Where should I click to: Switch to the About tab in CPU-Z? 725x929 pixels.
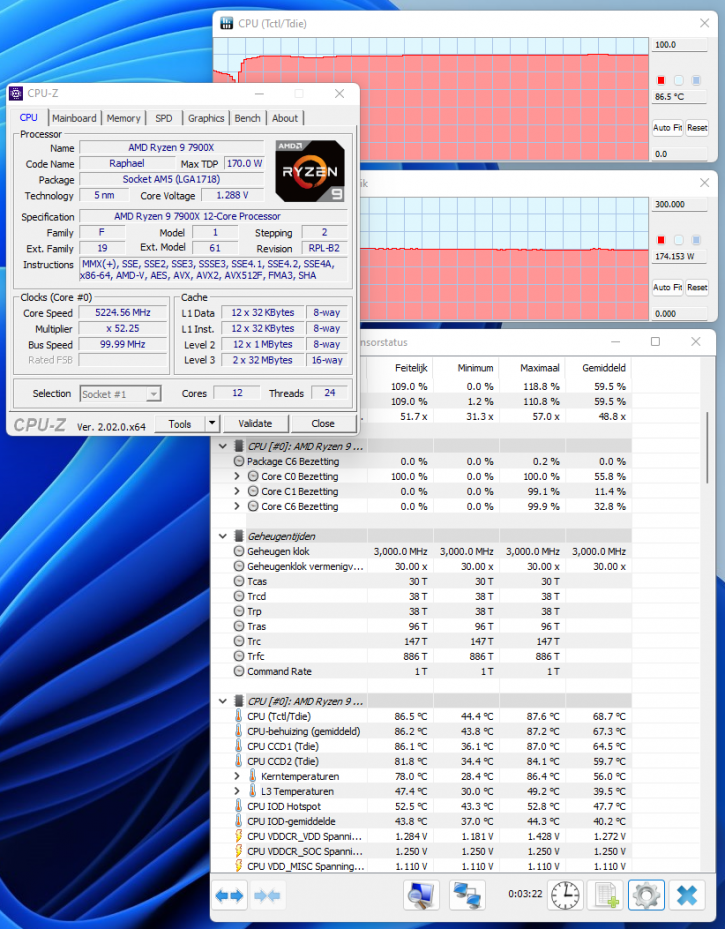coord(285,118)
